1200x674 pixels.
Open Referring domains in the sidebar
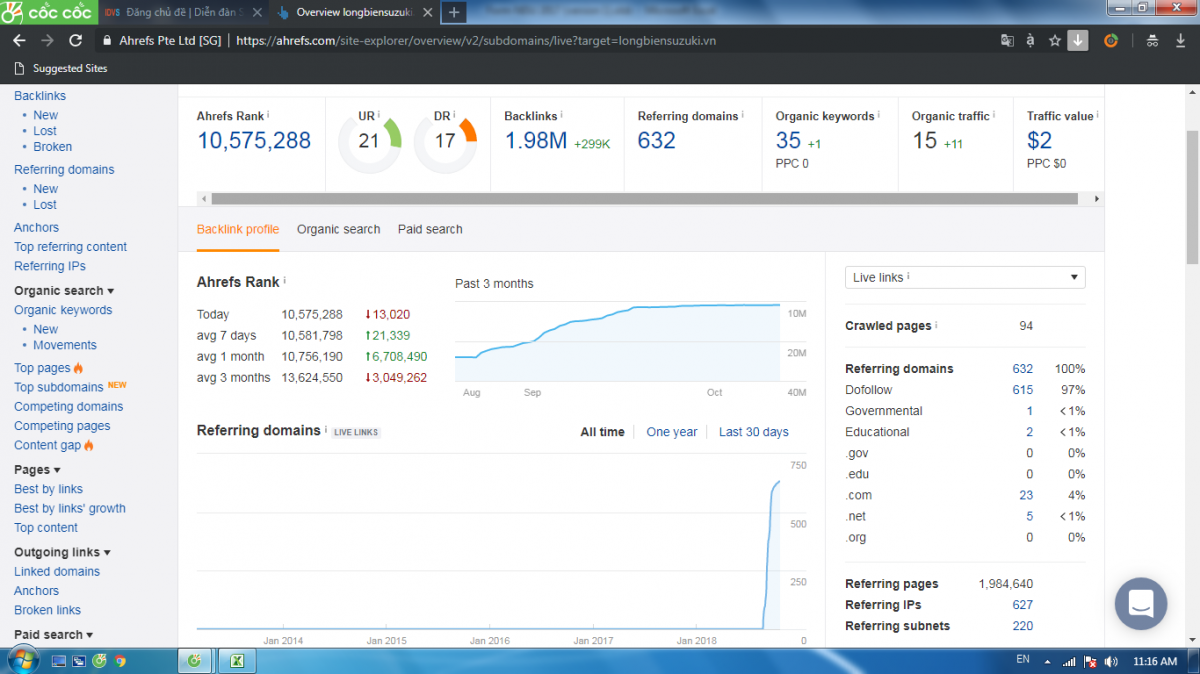coord(64,170)
